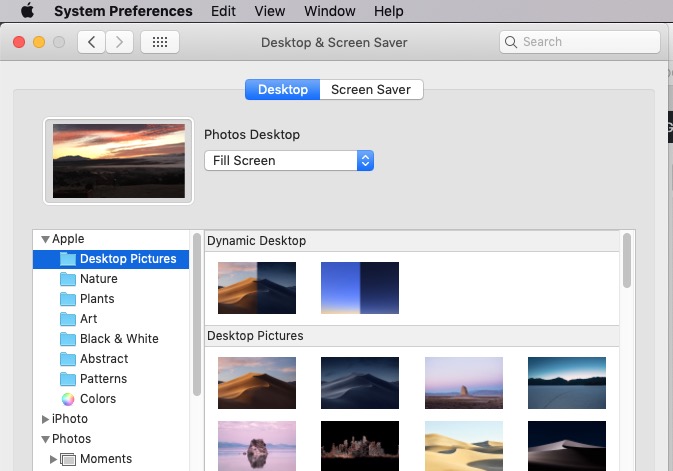
Task: Open the Window menu
Action: click(330, 11)
